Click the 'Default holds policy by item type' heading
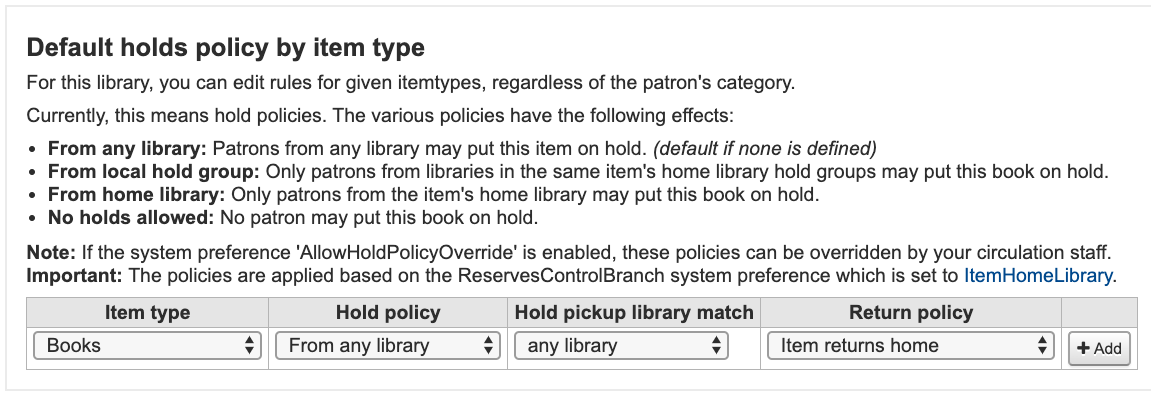This screenshot has height=399, width=1151. (225, 48)
